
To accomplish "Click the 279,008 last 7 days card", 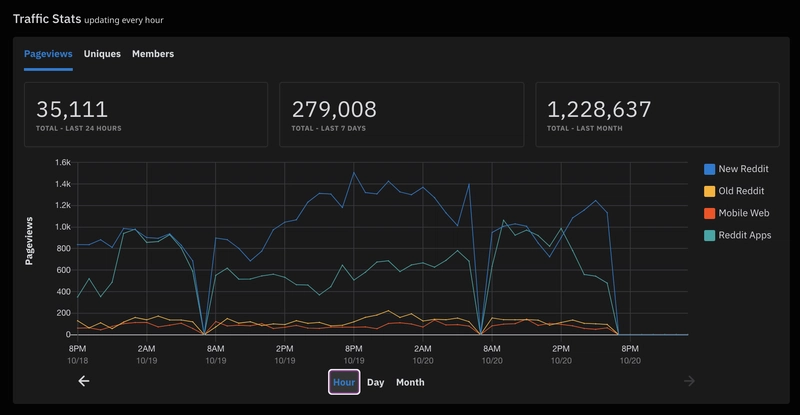I will pos(401,114).
